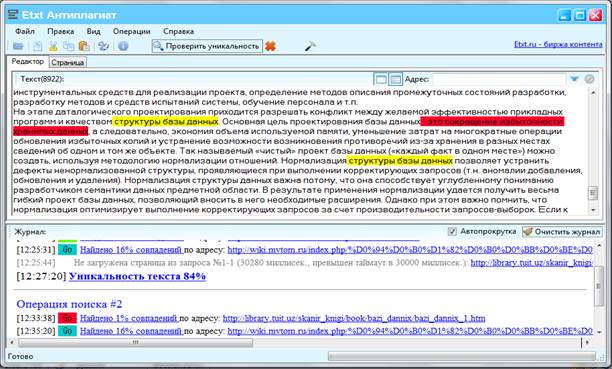Click the copy icon in toolbar
The image size is (612, 369).
[x=69, y=46]
